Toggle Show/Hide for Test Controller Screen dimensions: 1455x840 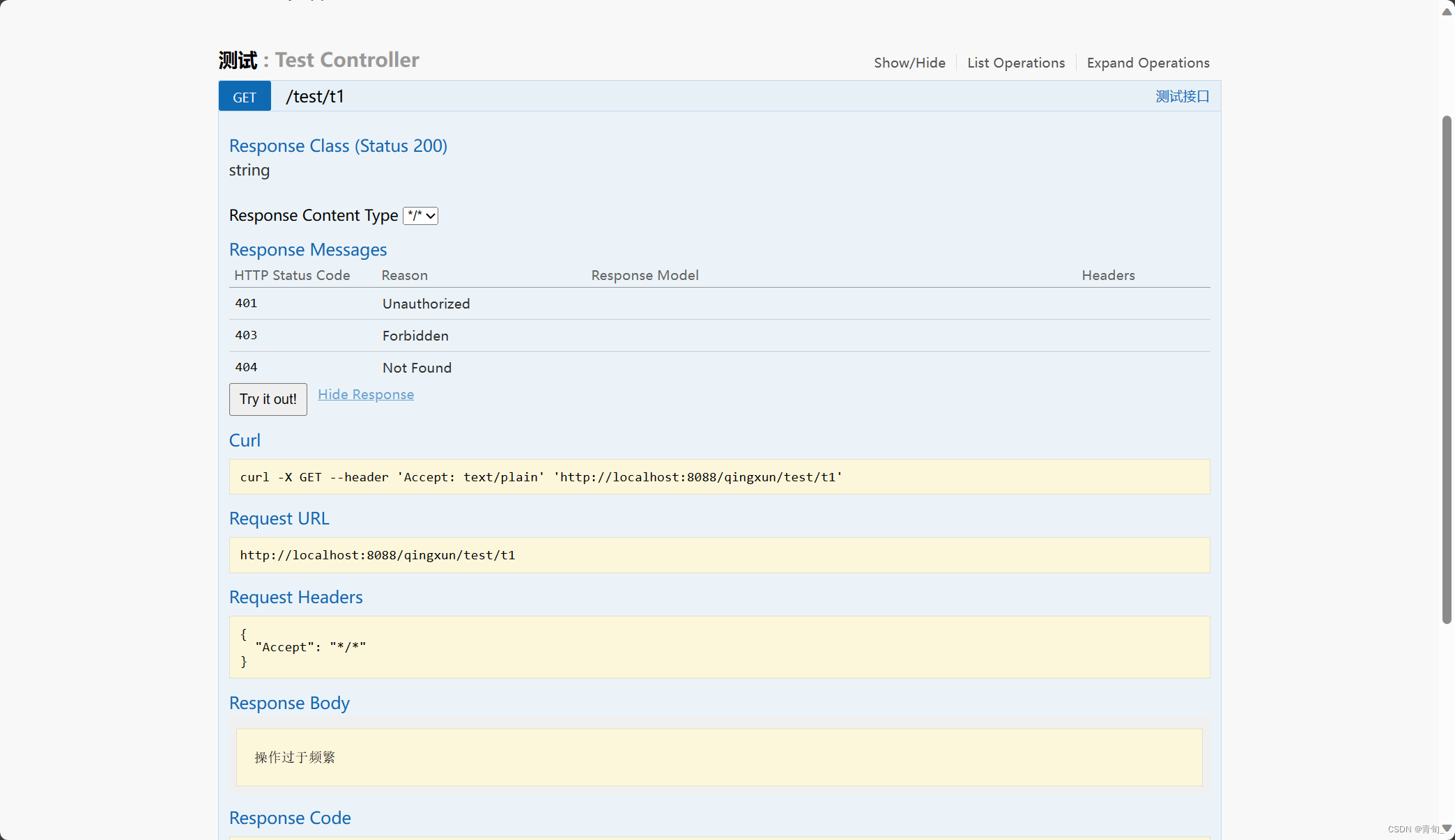point(909,63)
